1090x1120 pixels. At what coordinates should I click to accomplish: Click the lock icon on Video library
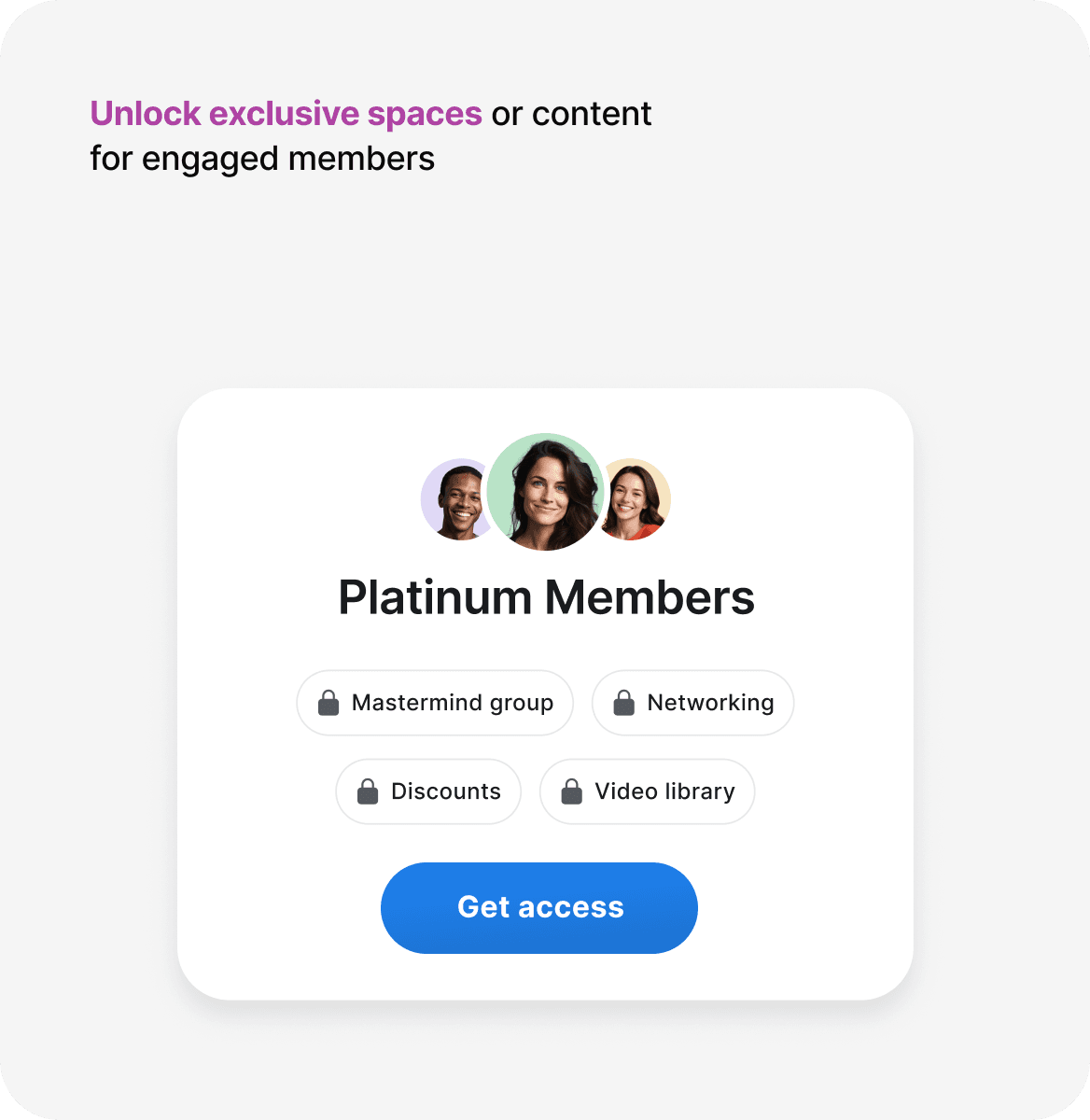(570, 791)
